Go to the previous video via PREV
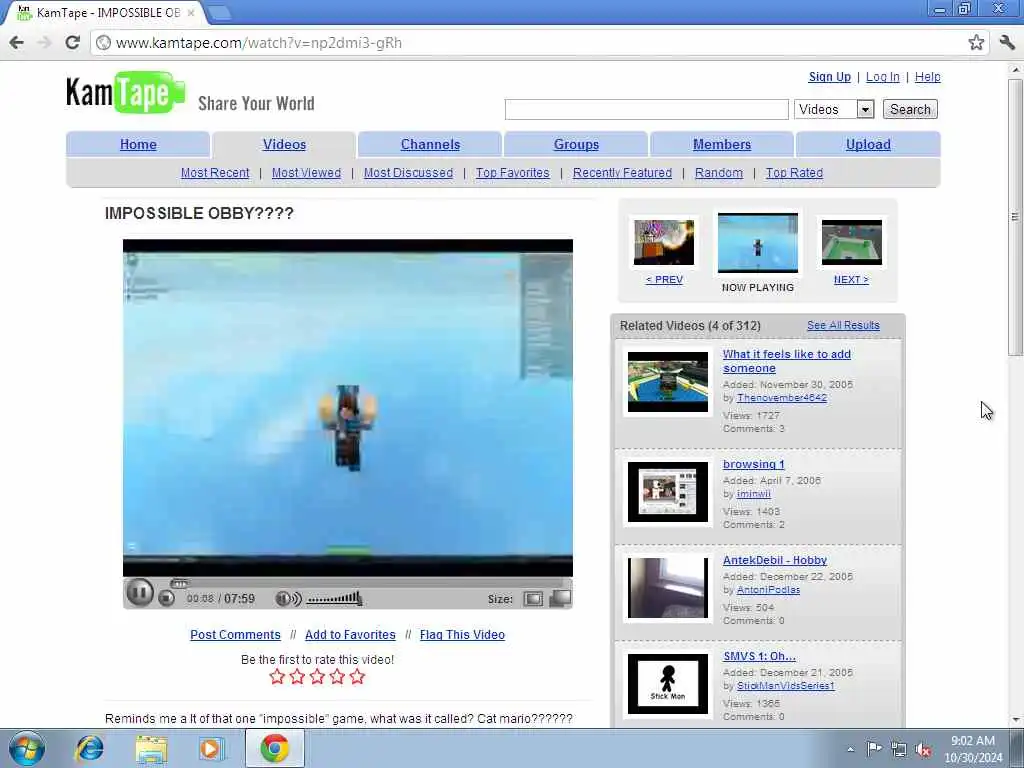Screen dimensions: 1024x768 [x=664, y=280]
